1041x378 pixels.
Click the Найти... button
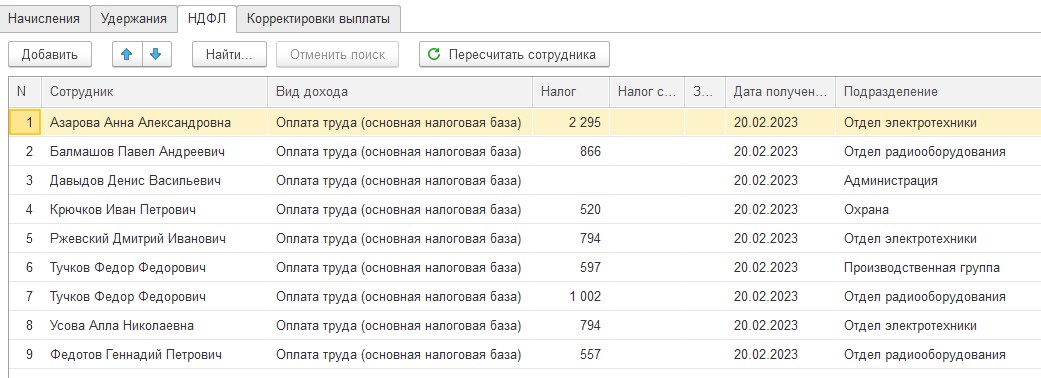pos(229,54)
